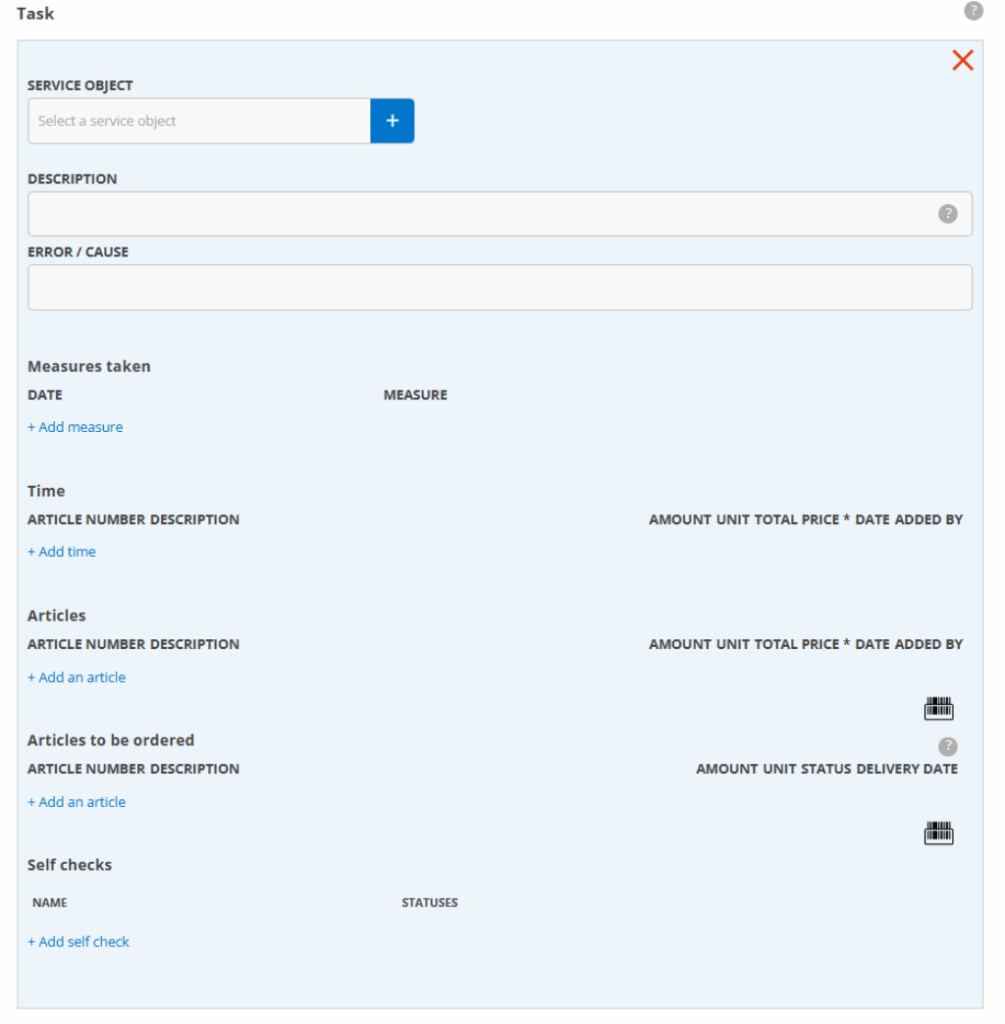Open the Select a service object dropdown

199,121
